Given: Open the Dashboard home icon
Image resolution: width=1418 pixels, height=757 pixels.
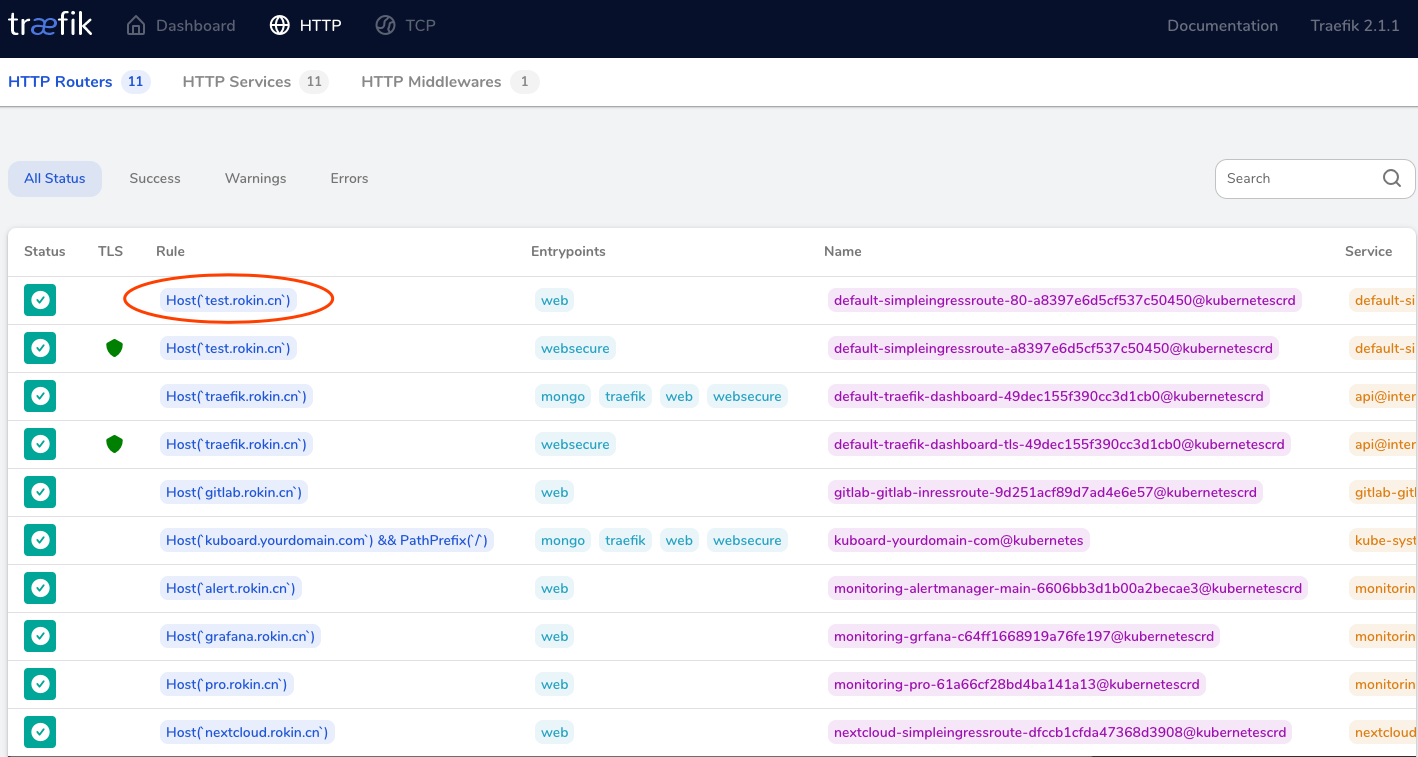Looking at the screenshot, I should point(136,26).
